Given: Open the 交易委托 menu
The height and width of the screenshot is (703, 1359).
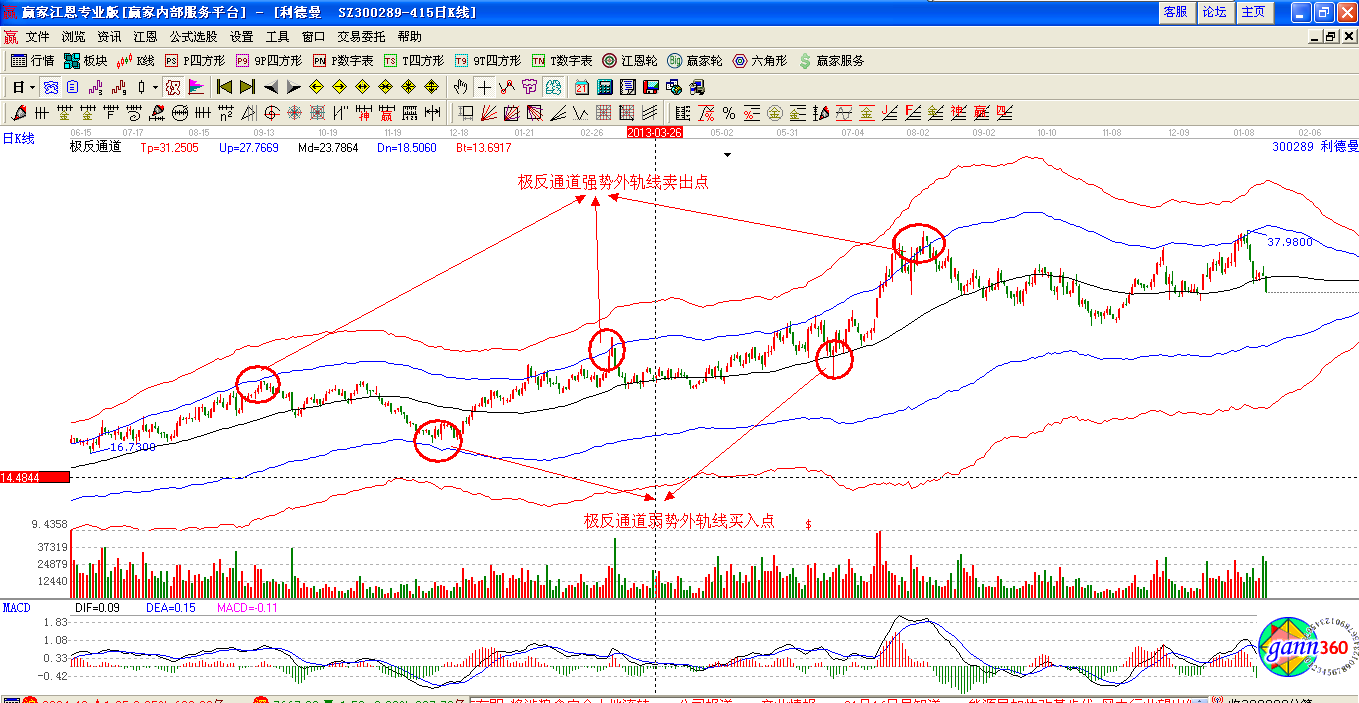Looking at the screenshot, I should pos(361,36).
